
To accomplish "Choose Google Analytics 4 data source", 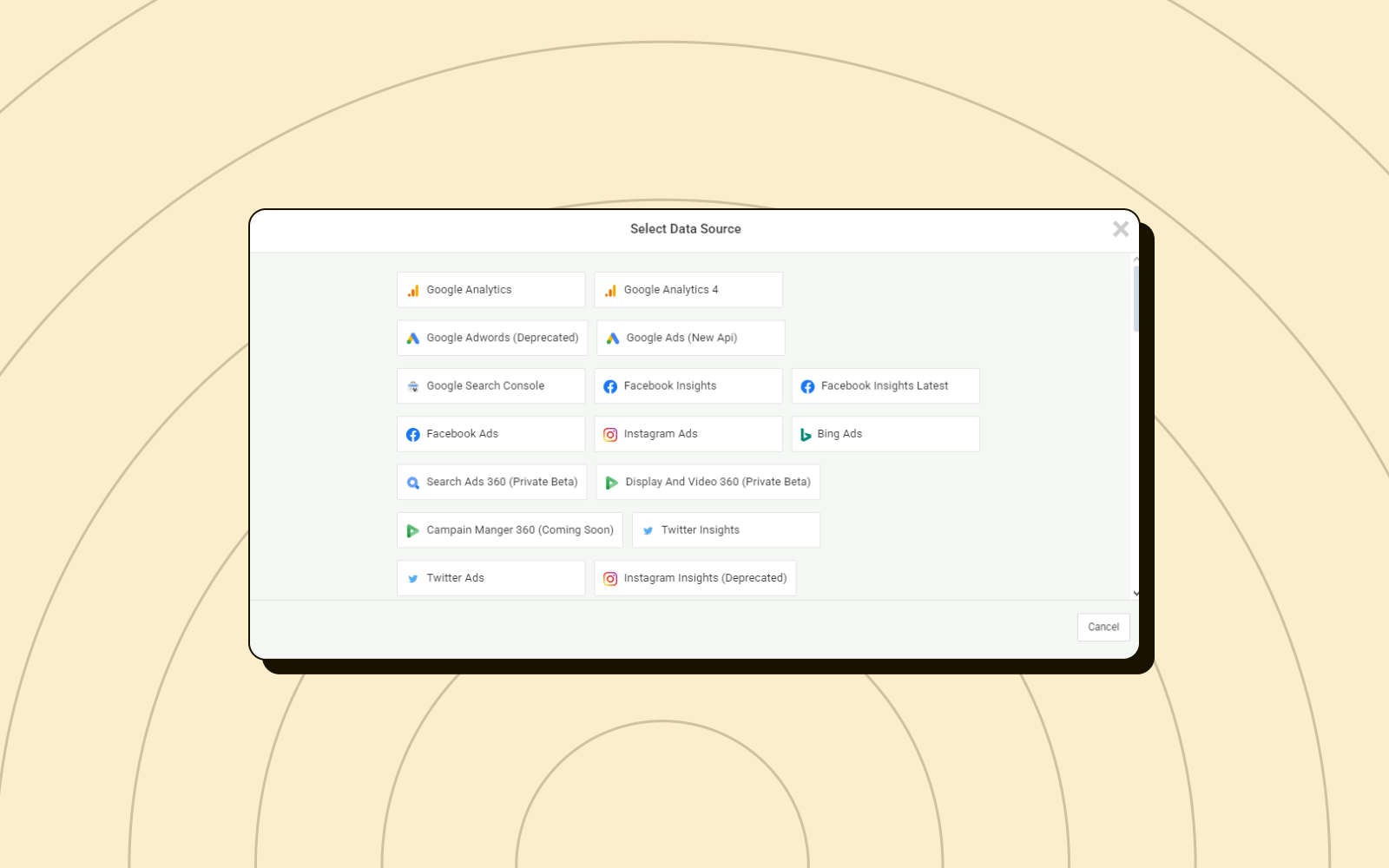I will click(x=688, y=290).
